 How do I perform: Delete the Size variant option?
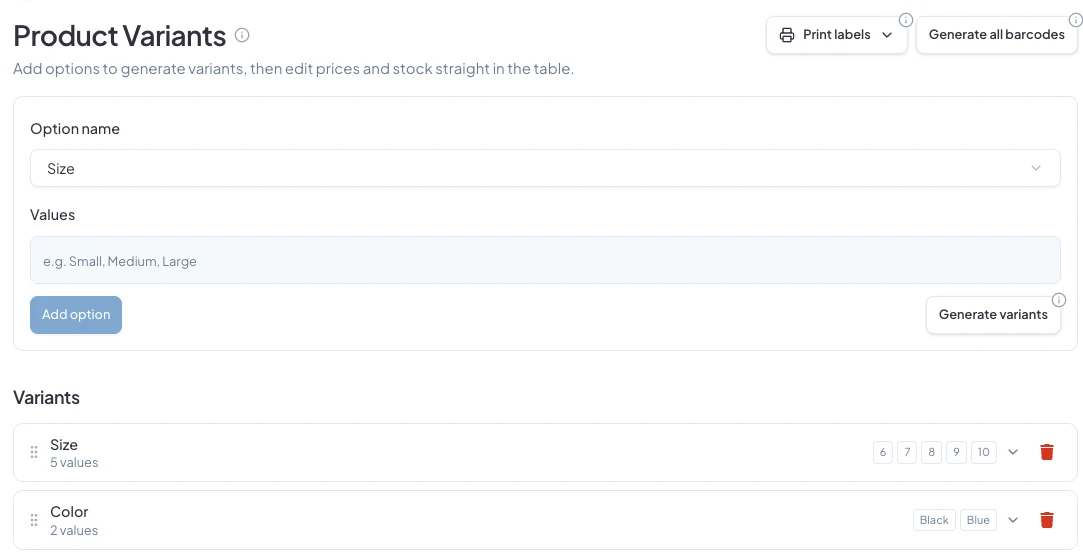(1046, 452)
